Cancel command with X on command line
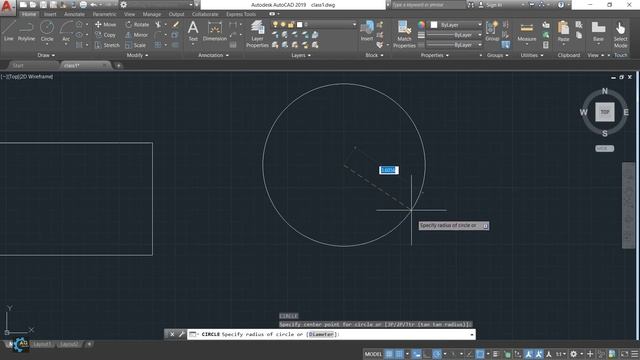This screenshot has height=360, width=640. (x=172, y=334)
